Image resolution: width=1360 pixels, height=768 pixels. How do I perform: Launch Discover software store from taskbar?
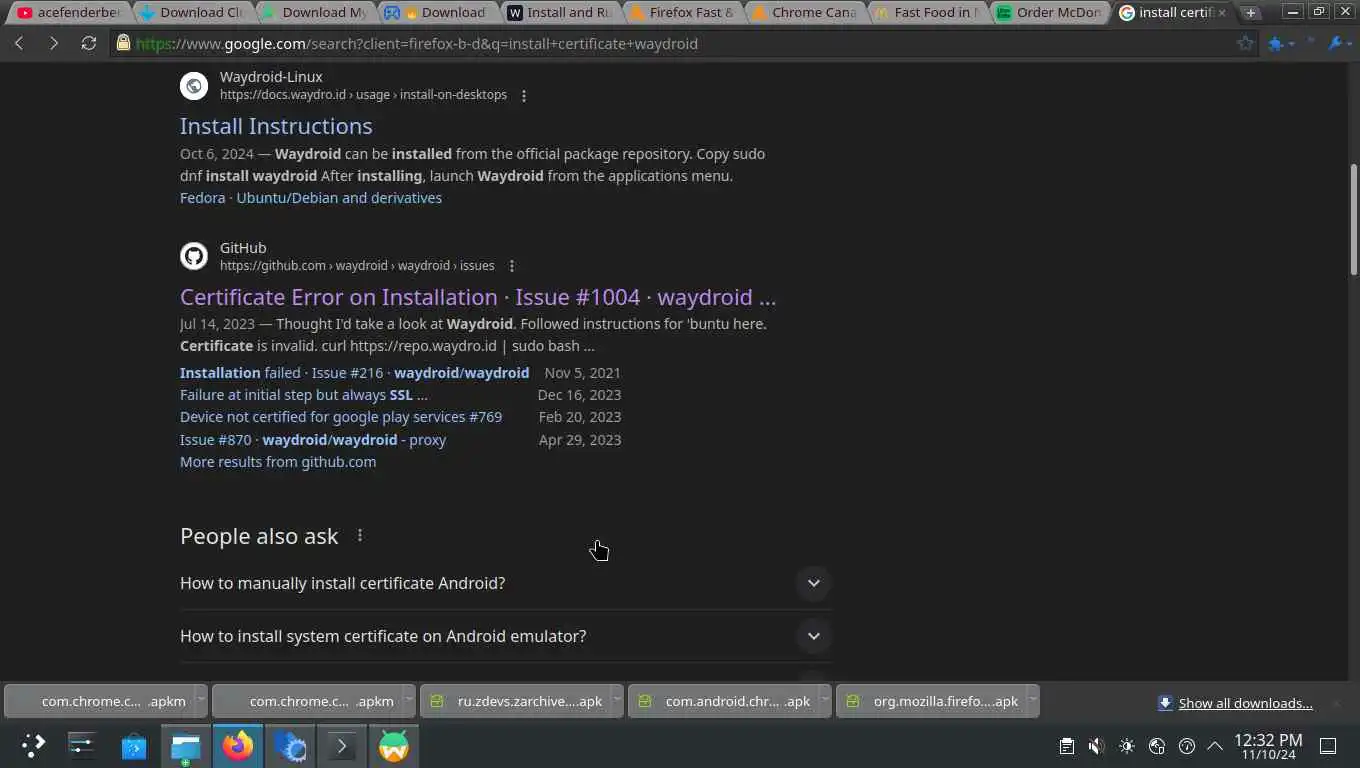134,745
